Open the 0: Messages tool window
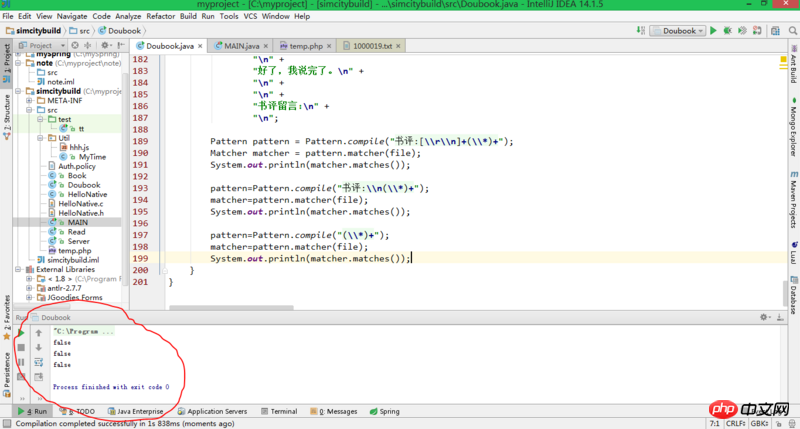This screenshot has height=429, width=800. click(334, 411)
